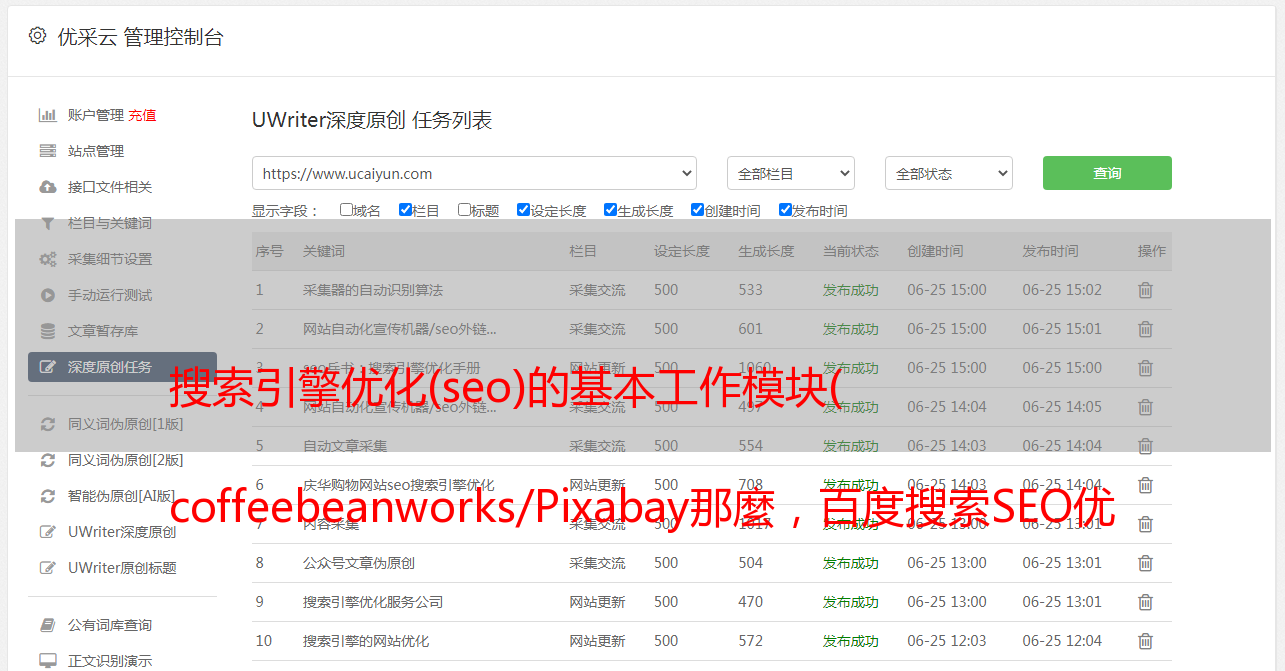The width and height of the screenshot is (1285, 671).
Task: Click the UWriter原创标题 edit icon
Action: pyautogui.click(x=47, y=568)
